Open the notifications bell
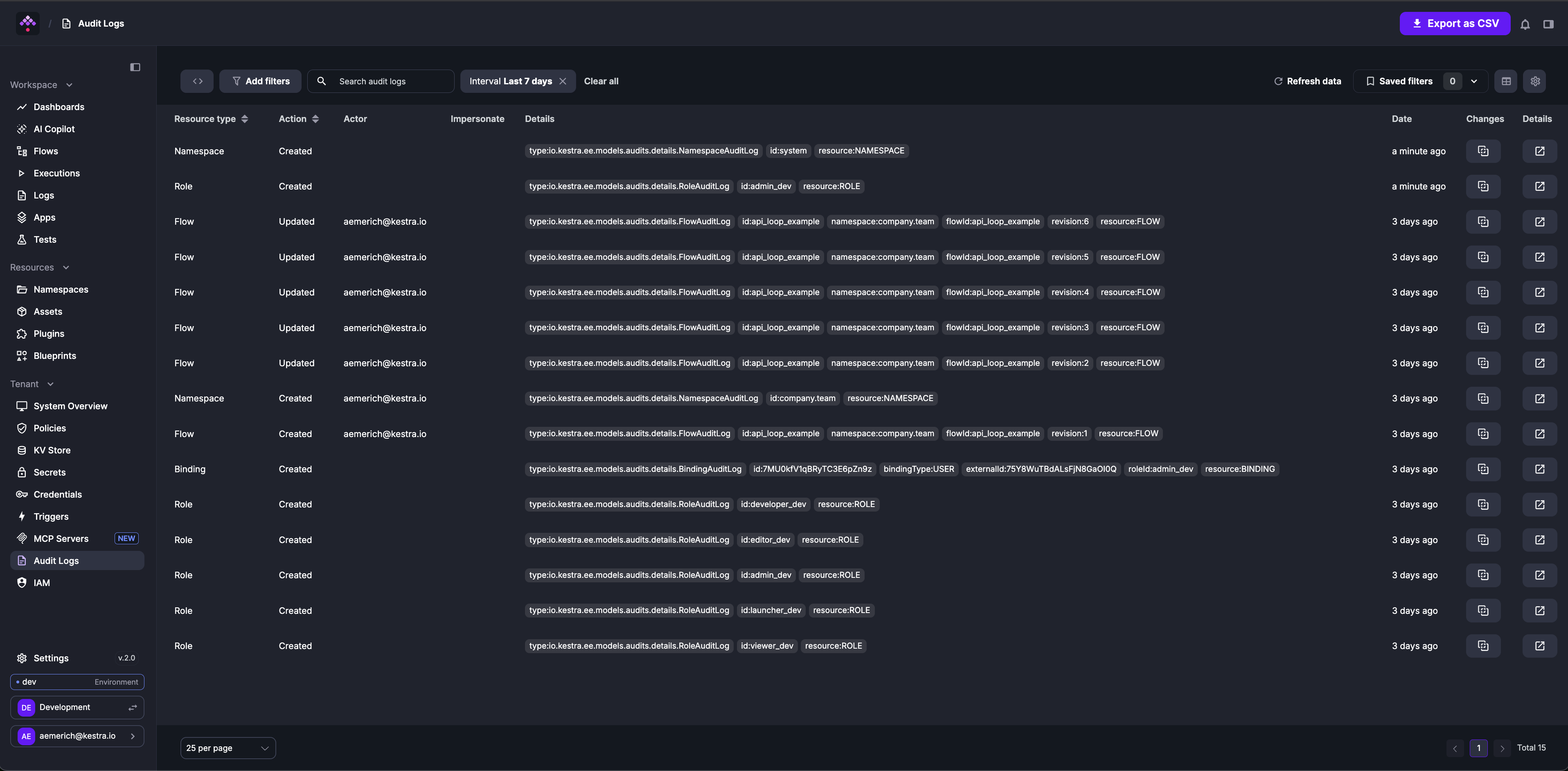1568x771 pixels. [x=1525, y=24]
